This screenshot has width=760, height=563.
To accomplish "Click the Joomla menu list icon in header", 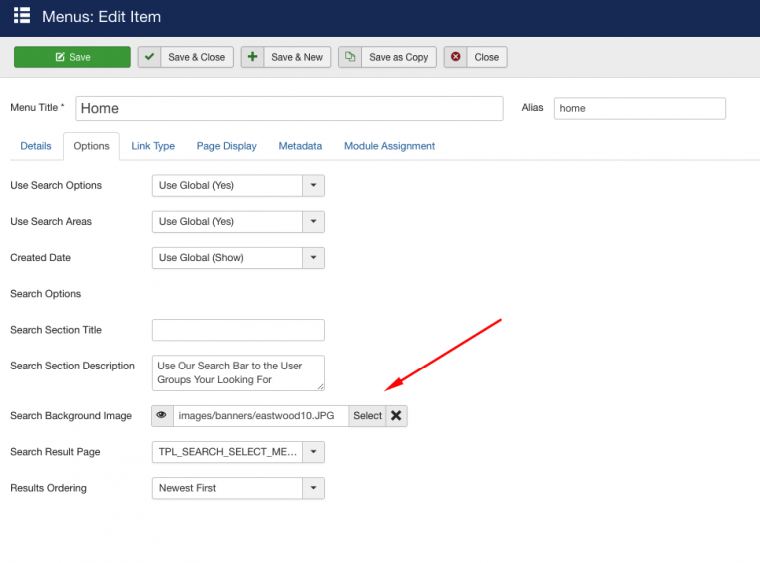I will (x=21, y=16).
